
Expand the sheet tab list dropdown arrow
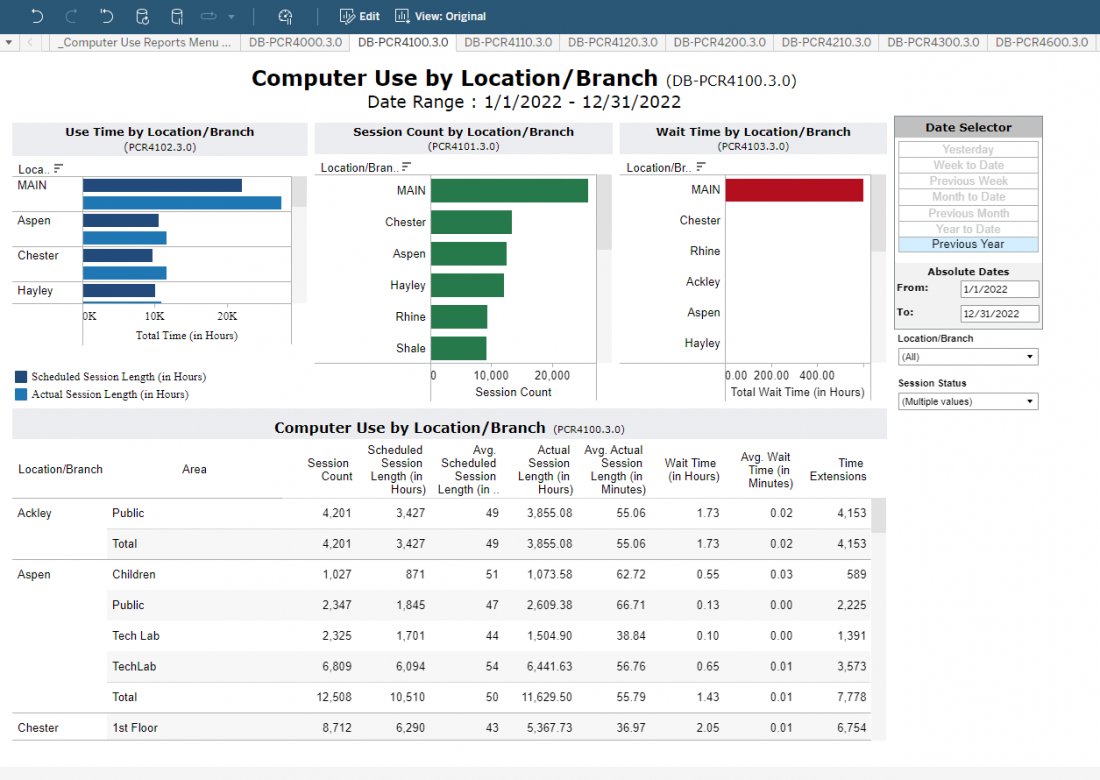click(x=9, y=42)
